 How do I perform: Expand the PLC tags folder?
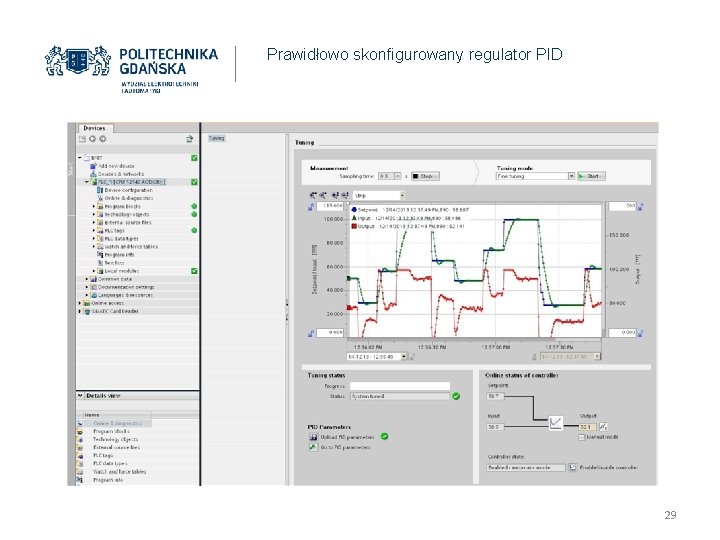pyautogui.click(x=94, y=231)
